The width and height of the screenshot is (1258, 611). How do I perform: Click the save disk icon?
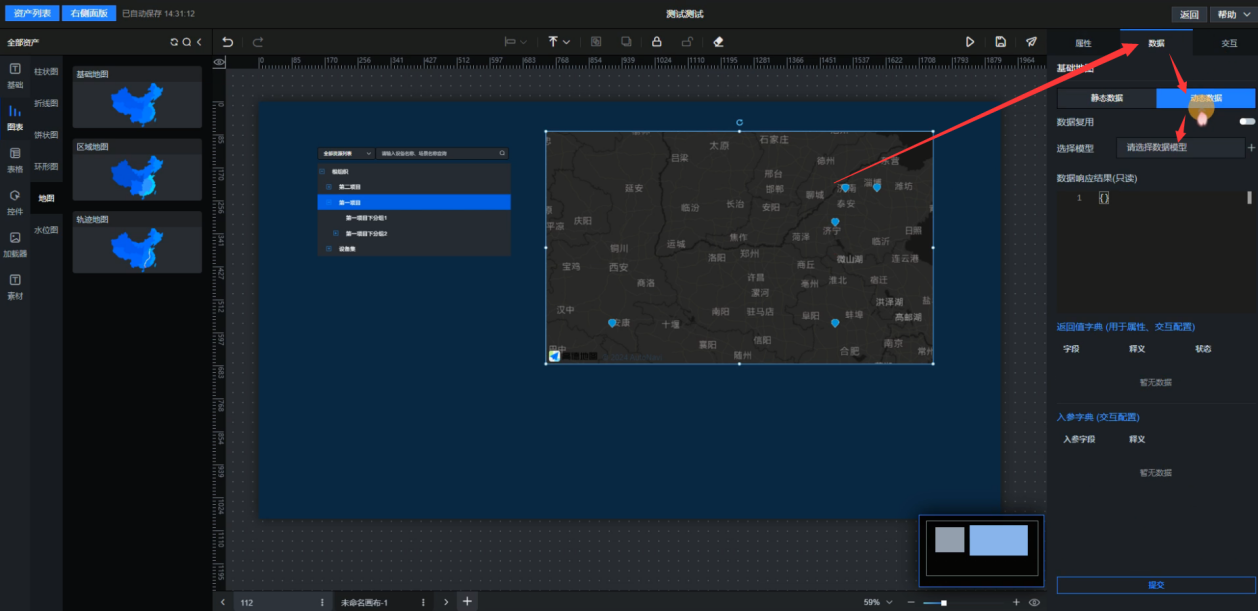(x=1000, y=42)
